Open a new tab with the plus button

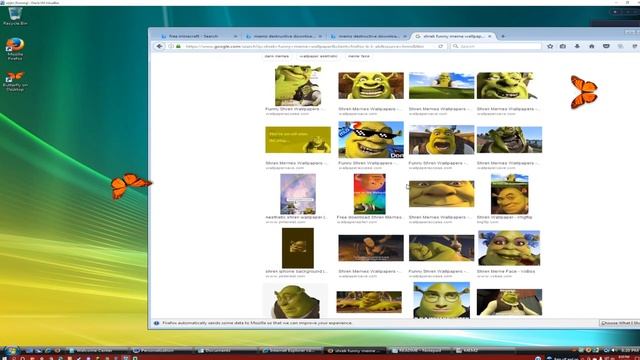(503, 36)
